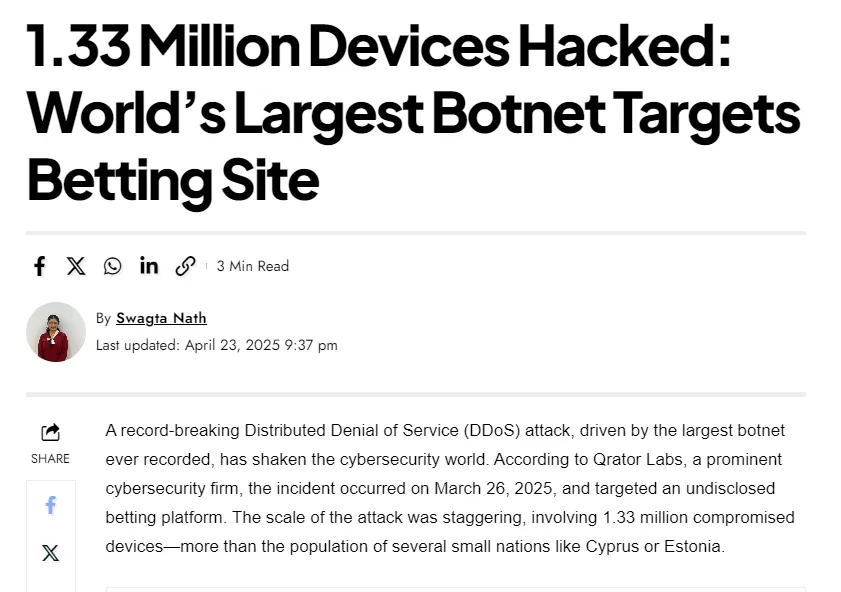Click the sidebar X share button
Image resolution: width=841 pixels, height=592 pixels.
pos(50,553)
